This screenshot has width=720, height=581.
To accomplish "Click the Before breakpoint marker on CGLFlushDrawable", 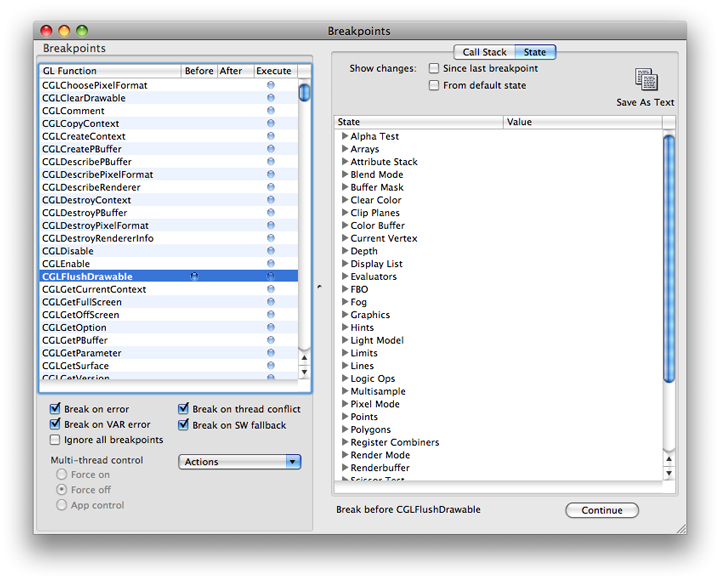I will (x=195, y=276).
